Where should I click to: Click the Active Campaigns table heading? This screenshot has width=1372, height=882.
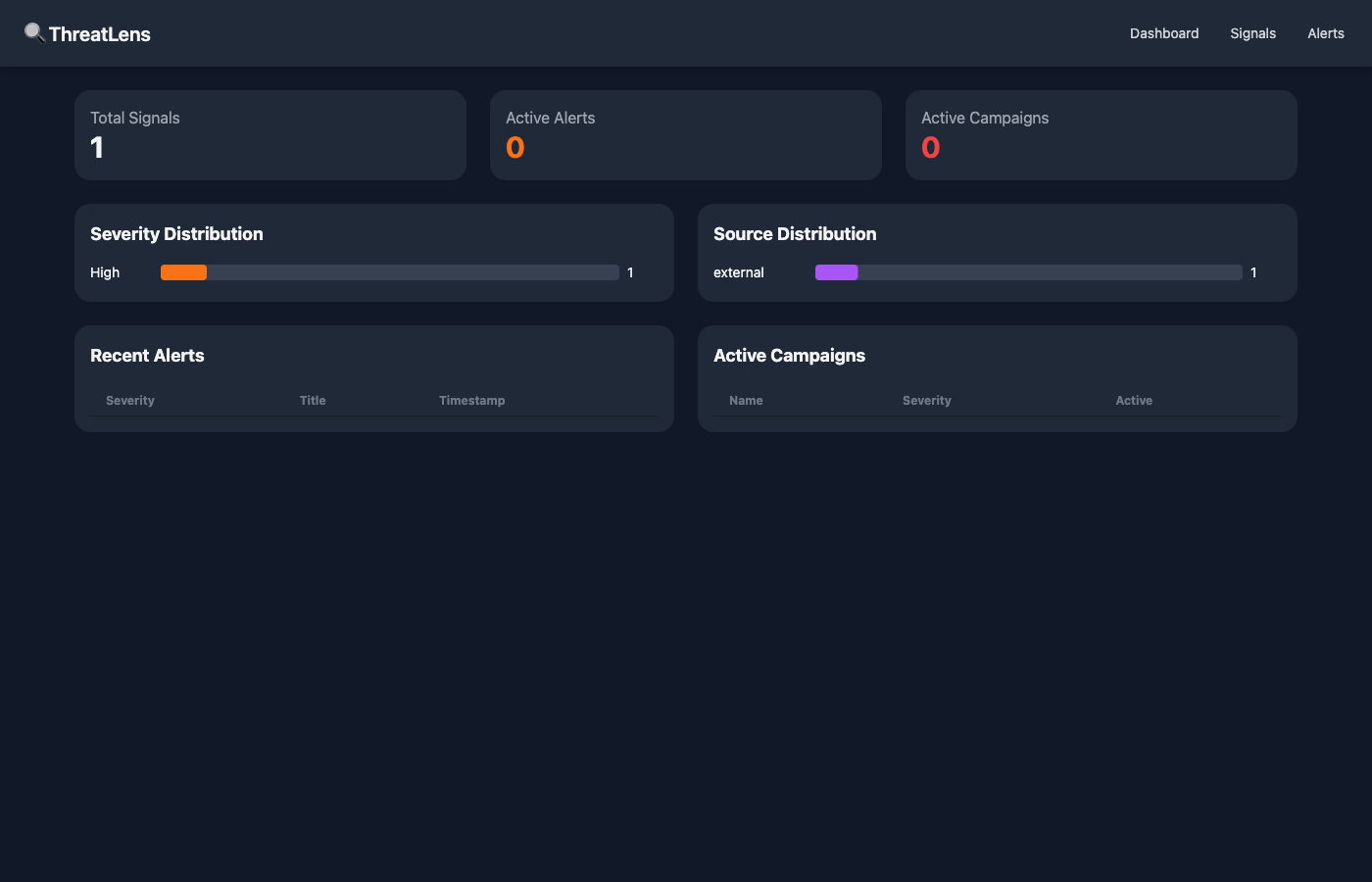coord(789,356)
